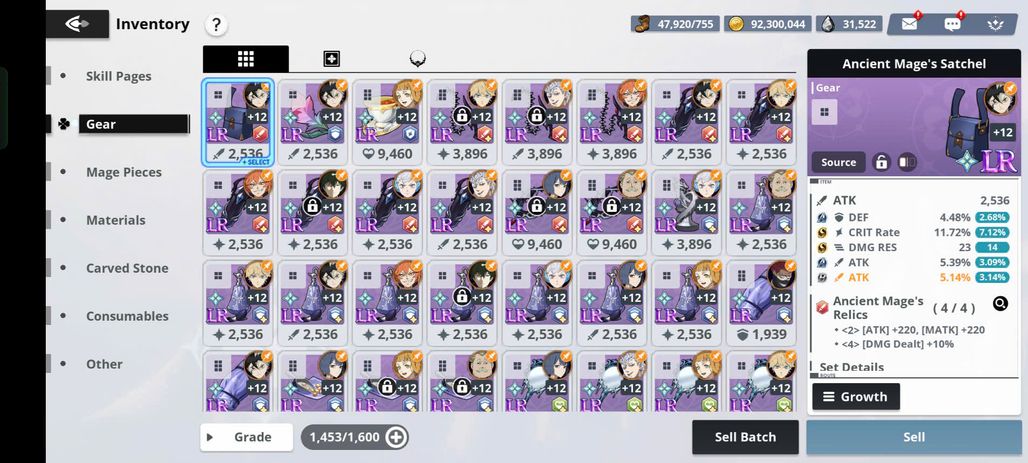
Task: Expand the Grade sort dropdown
Action: [247, 437]
